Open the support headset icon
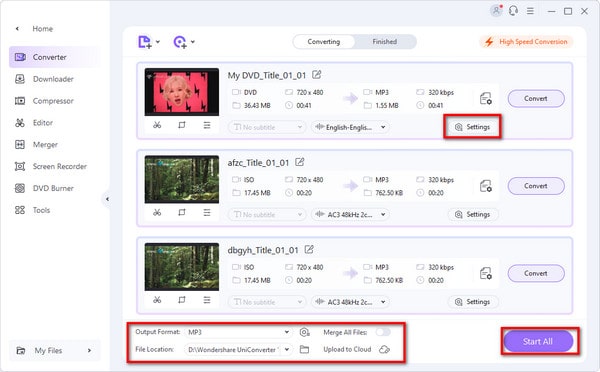This screenshot has height=372, width=600. (x=513, y=11)
